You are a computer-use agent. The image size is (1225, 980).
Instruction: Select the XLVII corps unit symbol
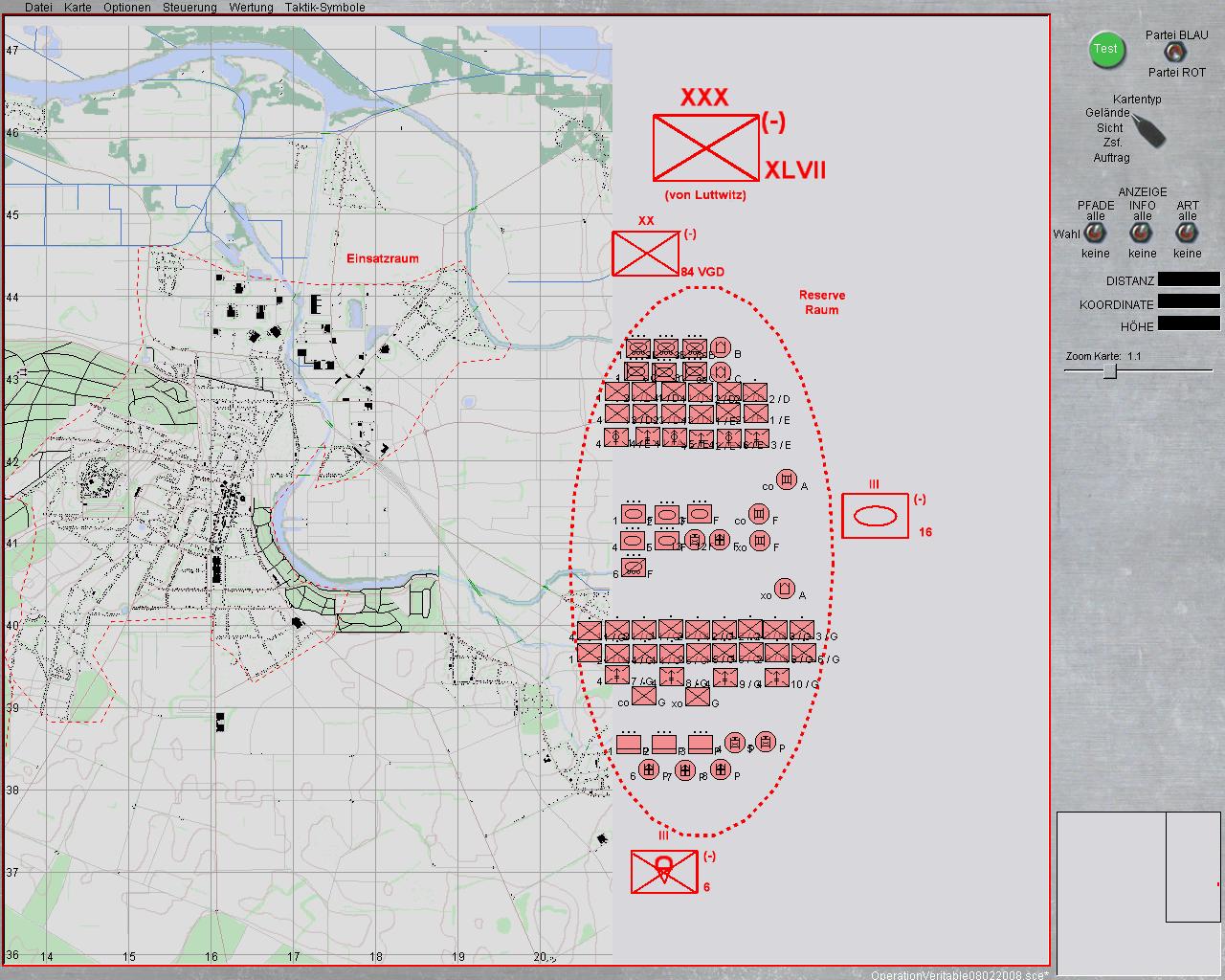tap(705, 147)
